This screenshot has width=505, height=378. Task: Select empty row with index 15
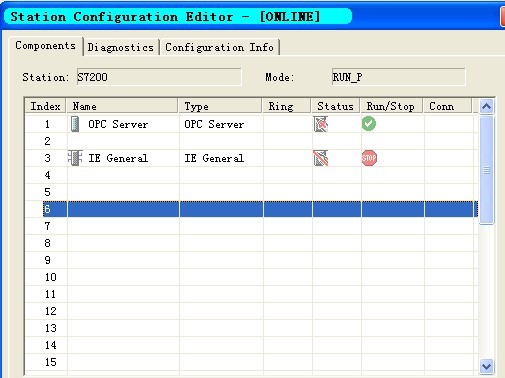[x=252, y=362]
